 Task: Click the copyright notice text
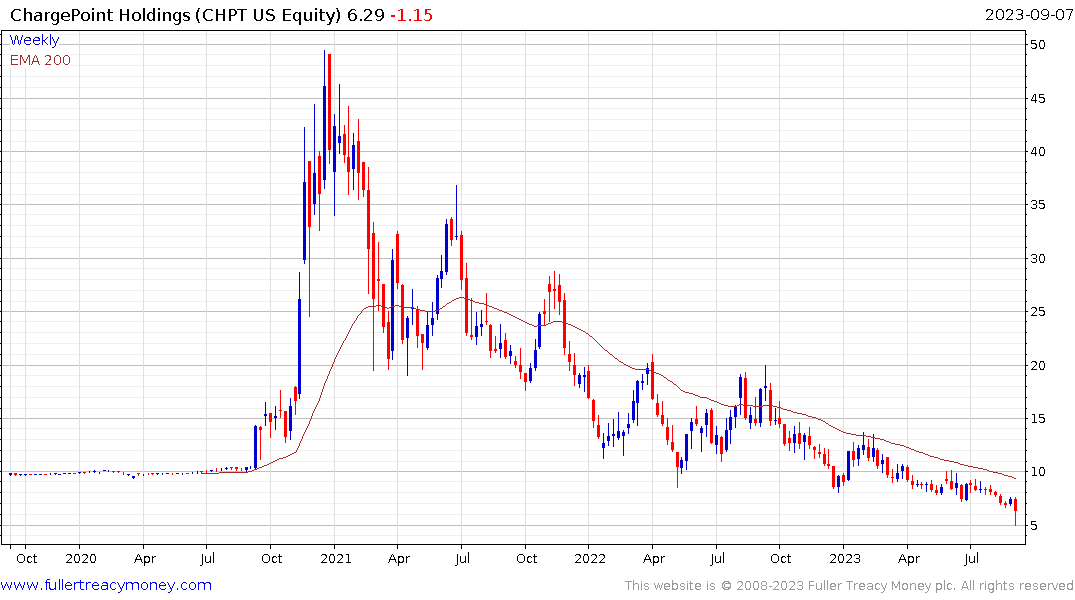tap(849, 586)
